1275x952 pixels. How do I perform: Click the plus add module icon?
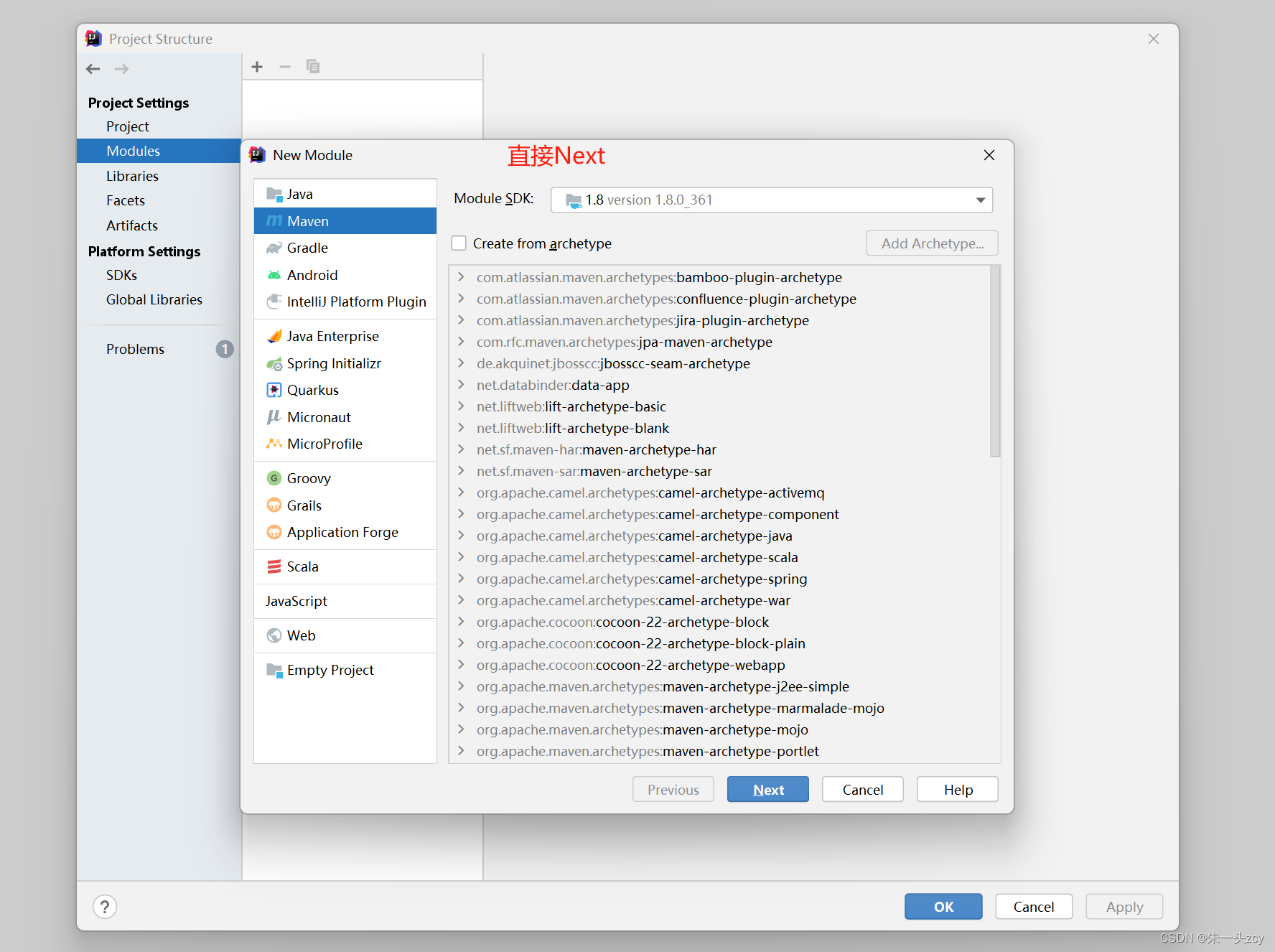click(x=257, y=67)
